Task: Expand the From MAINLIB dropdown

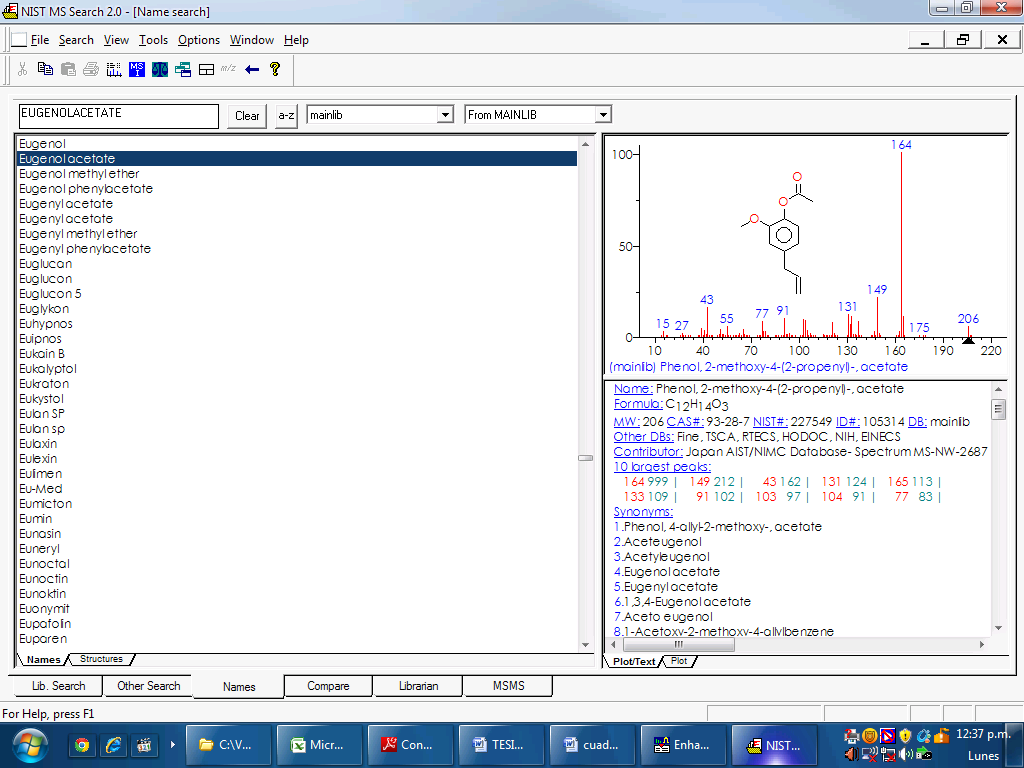Action: (x=603, y=115)
